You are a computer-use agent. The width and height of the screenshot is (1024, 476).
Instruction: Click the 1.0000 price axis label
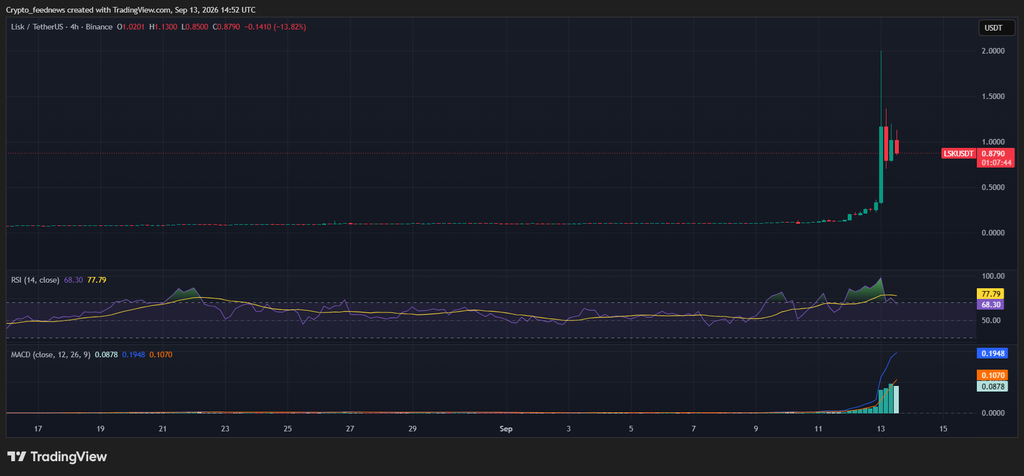pyautogui.click(x=993, y=142)
